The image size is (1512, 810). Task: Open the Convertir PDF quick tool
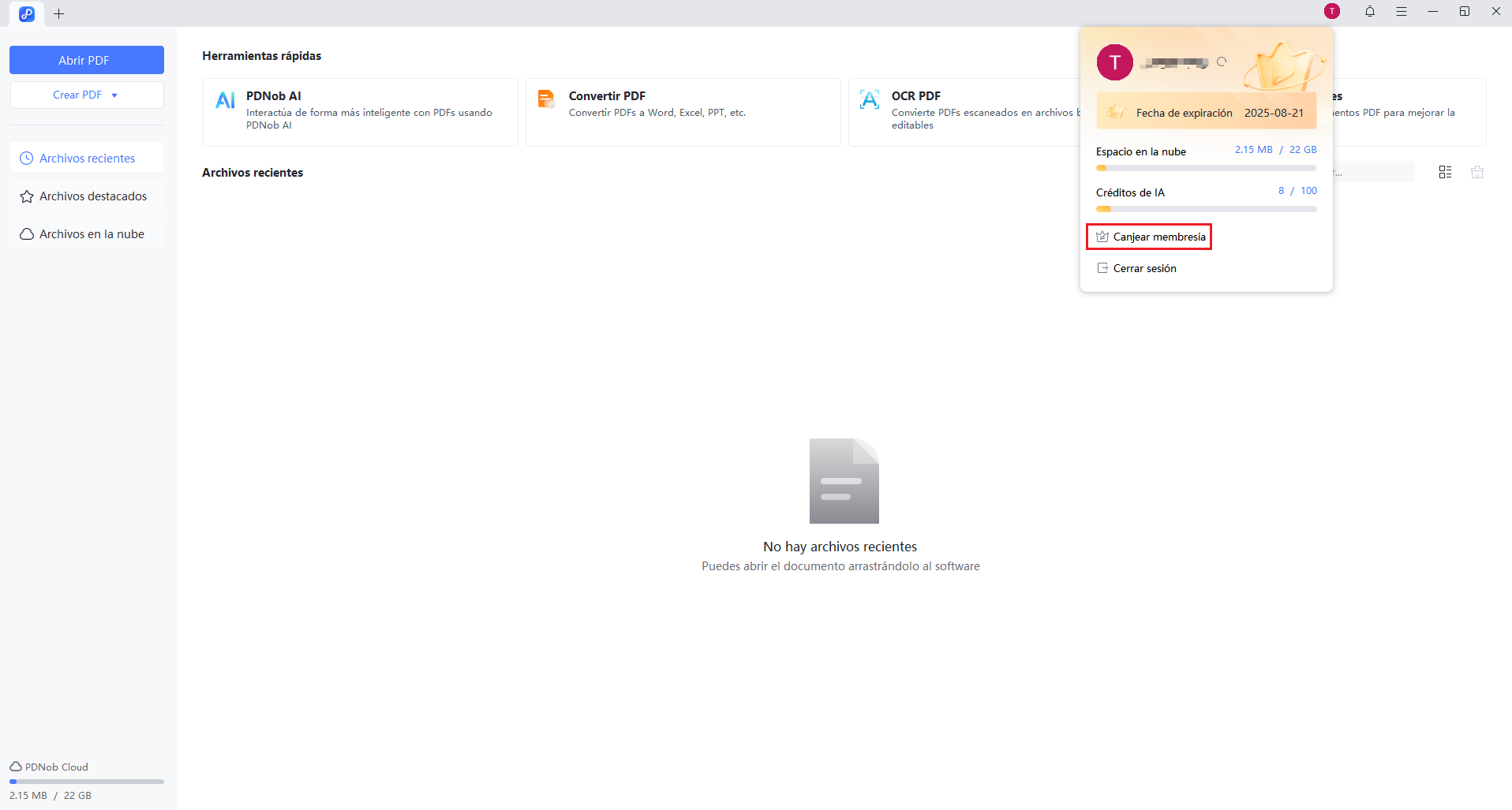pyautogui.click(x=683, y=112)
